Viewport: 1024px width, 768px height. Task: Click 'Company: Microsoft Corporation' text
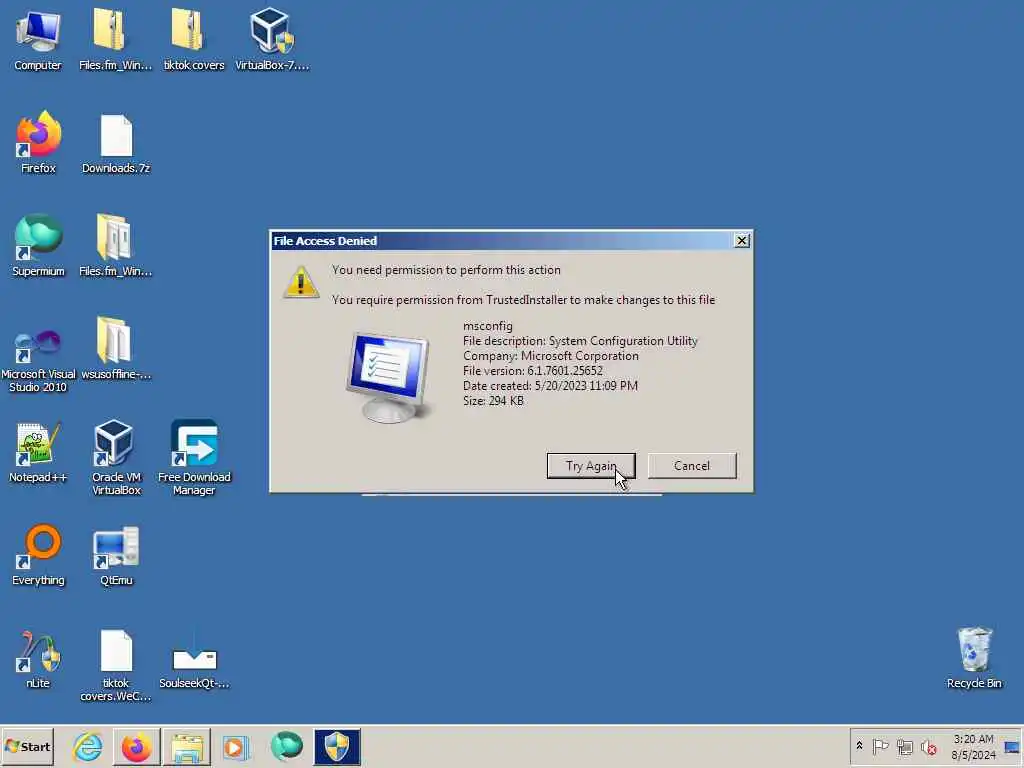coord(551,356)
